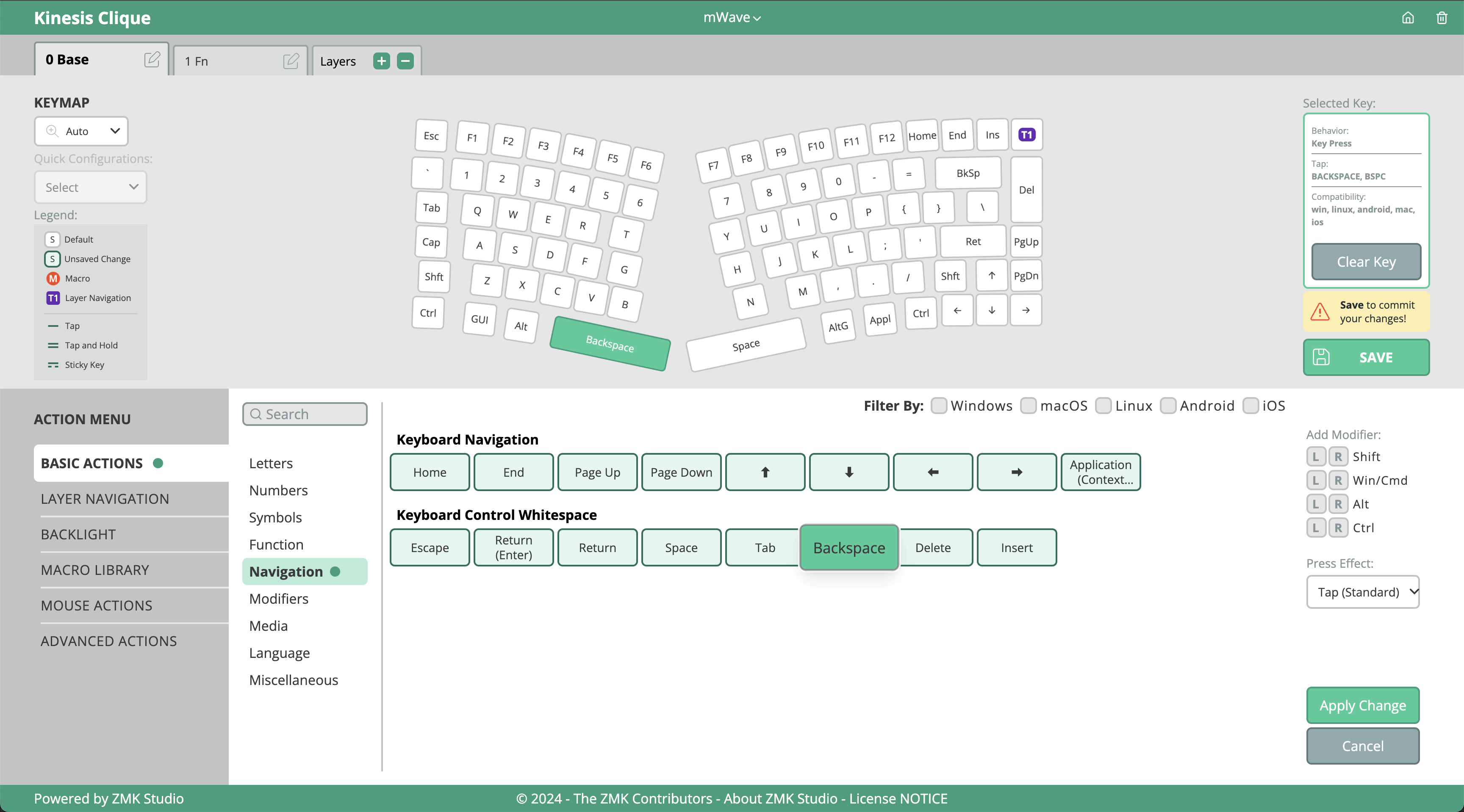Add a new layer with the plus icon

[381, 61]
